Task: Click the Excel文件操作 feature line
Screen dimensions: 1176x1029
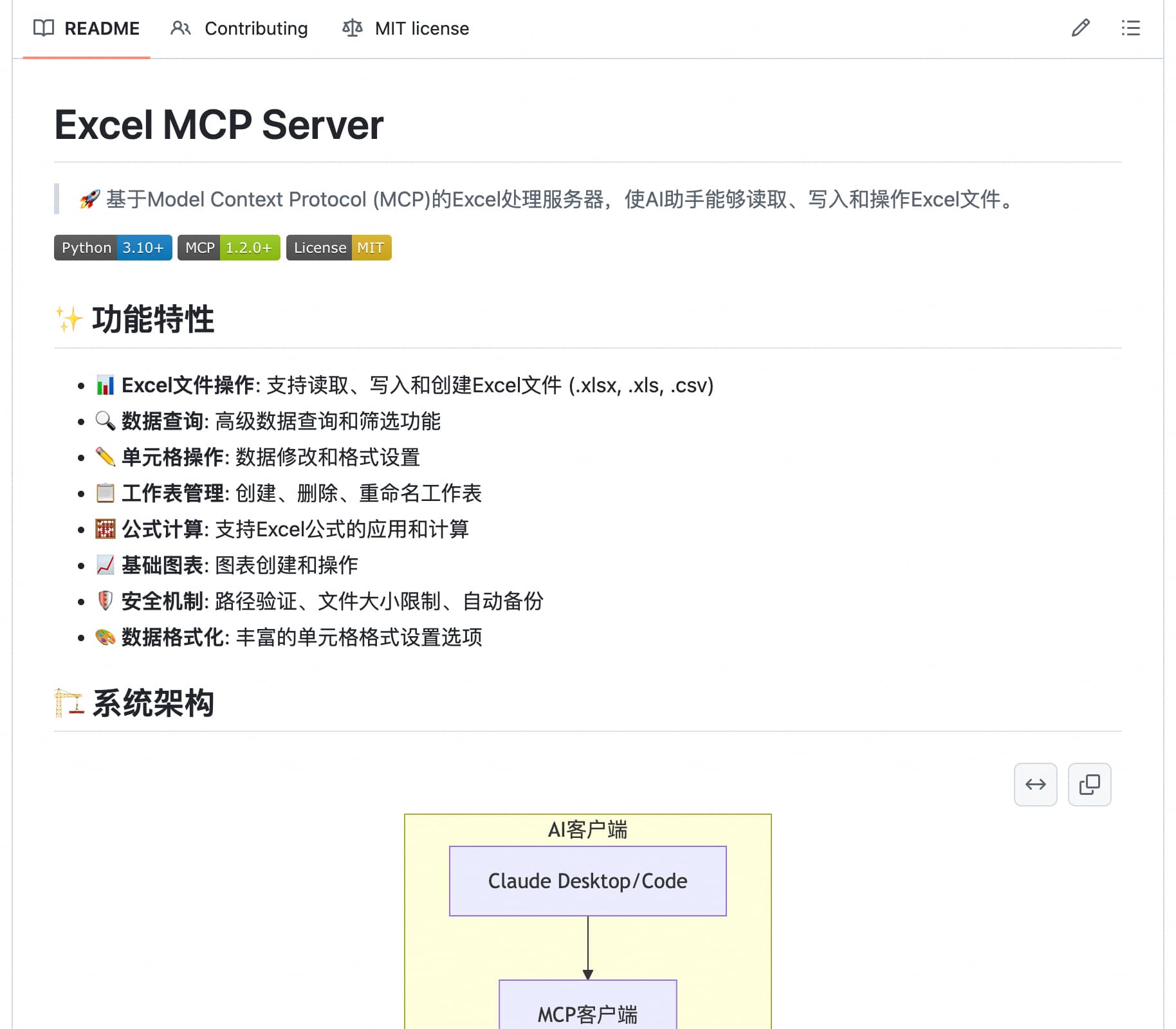Action: [405, 385]
